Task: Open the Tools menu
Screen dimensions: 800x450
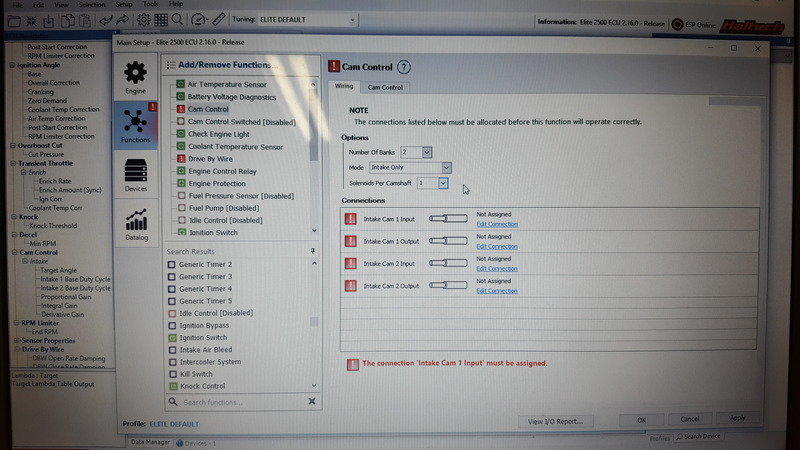Action: tap(151, 4)
